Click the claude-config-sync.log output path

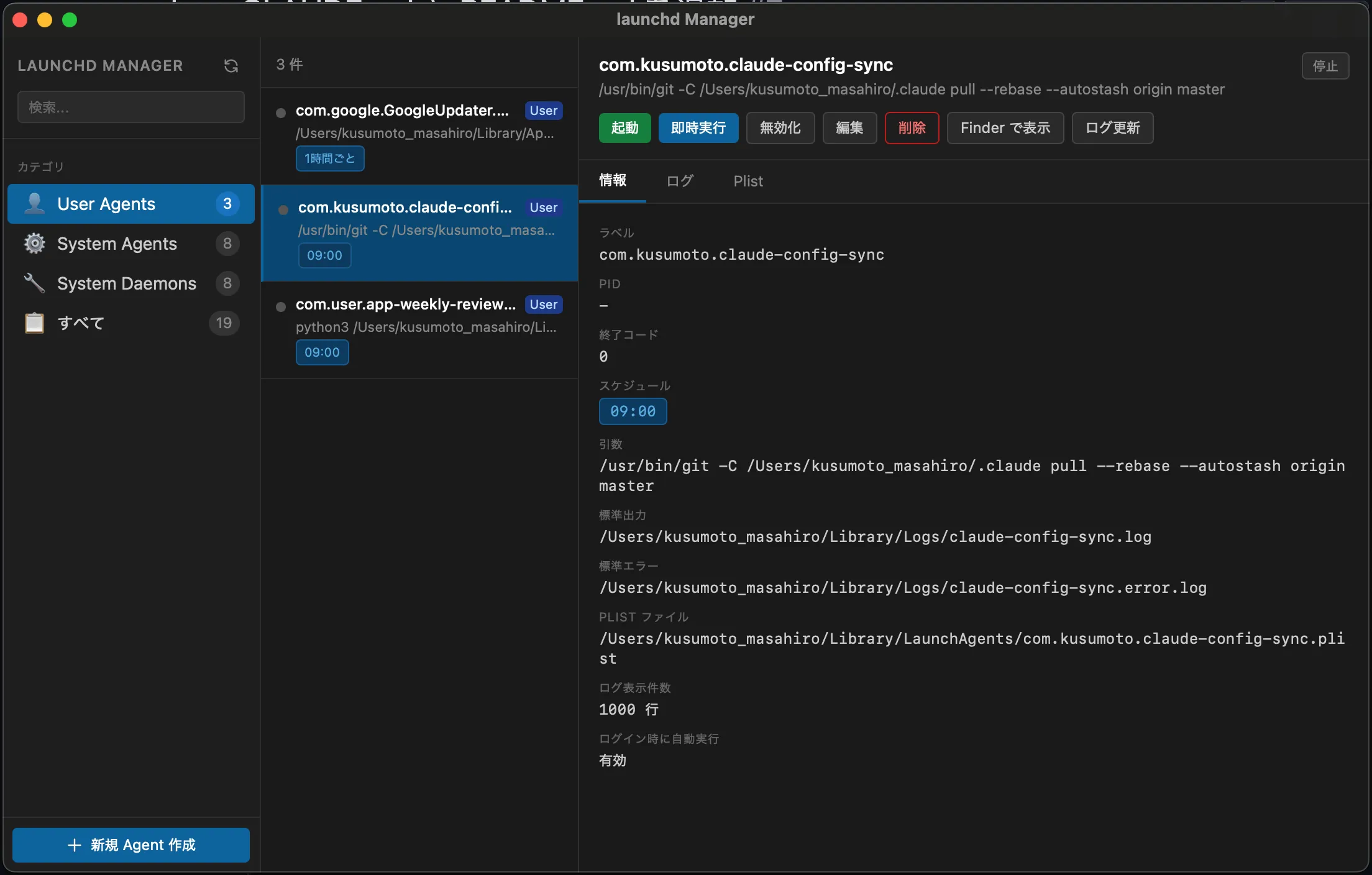(876, 537)
